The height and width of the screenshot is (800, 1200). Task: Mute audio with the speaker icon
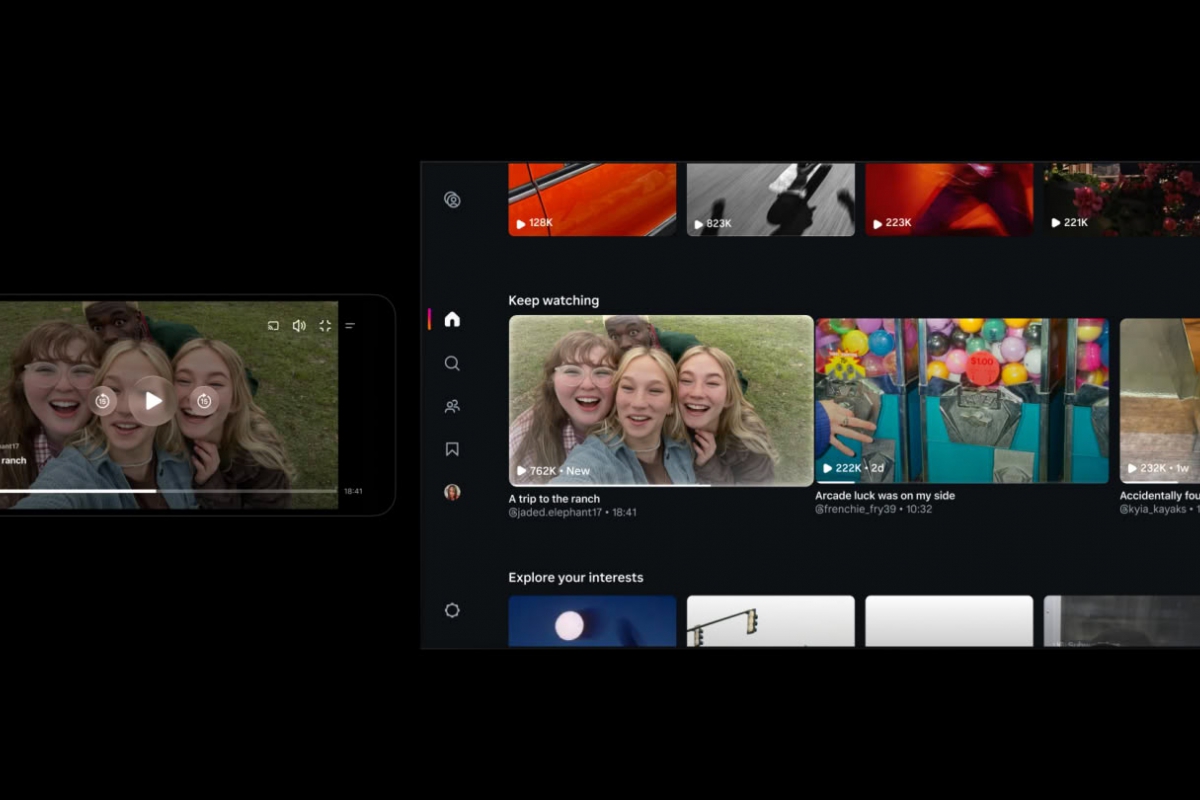(299, 326)
